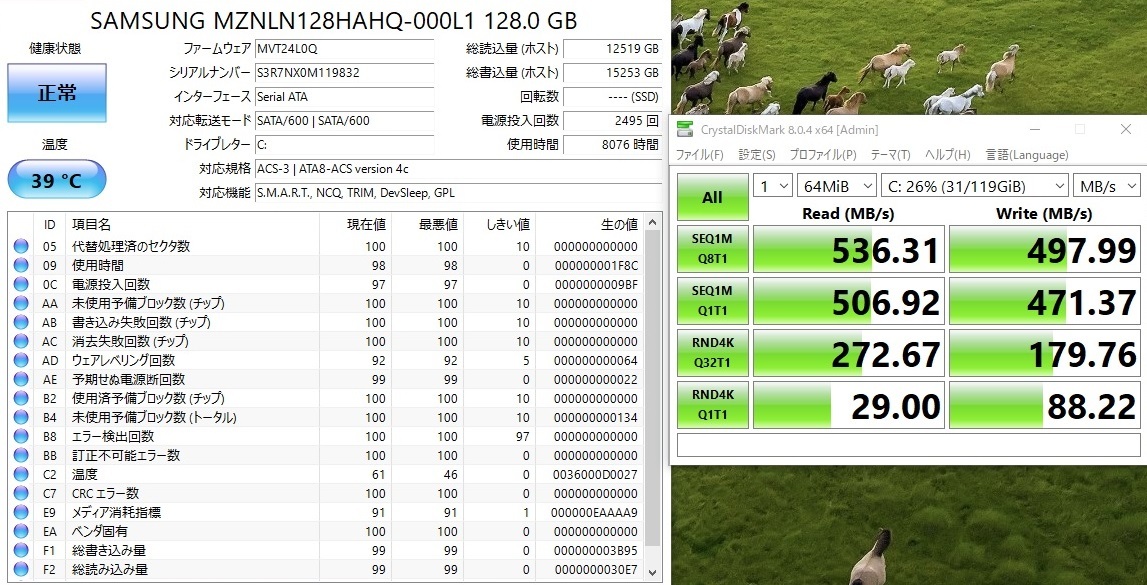Screen dimensions: 1147x585
Task: Click the 現在値 column header
Action: 356,224
